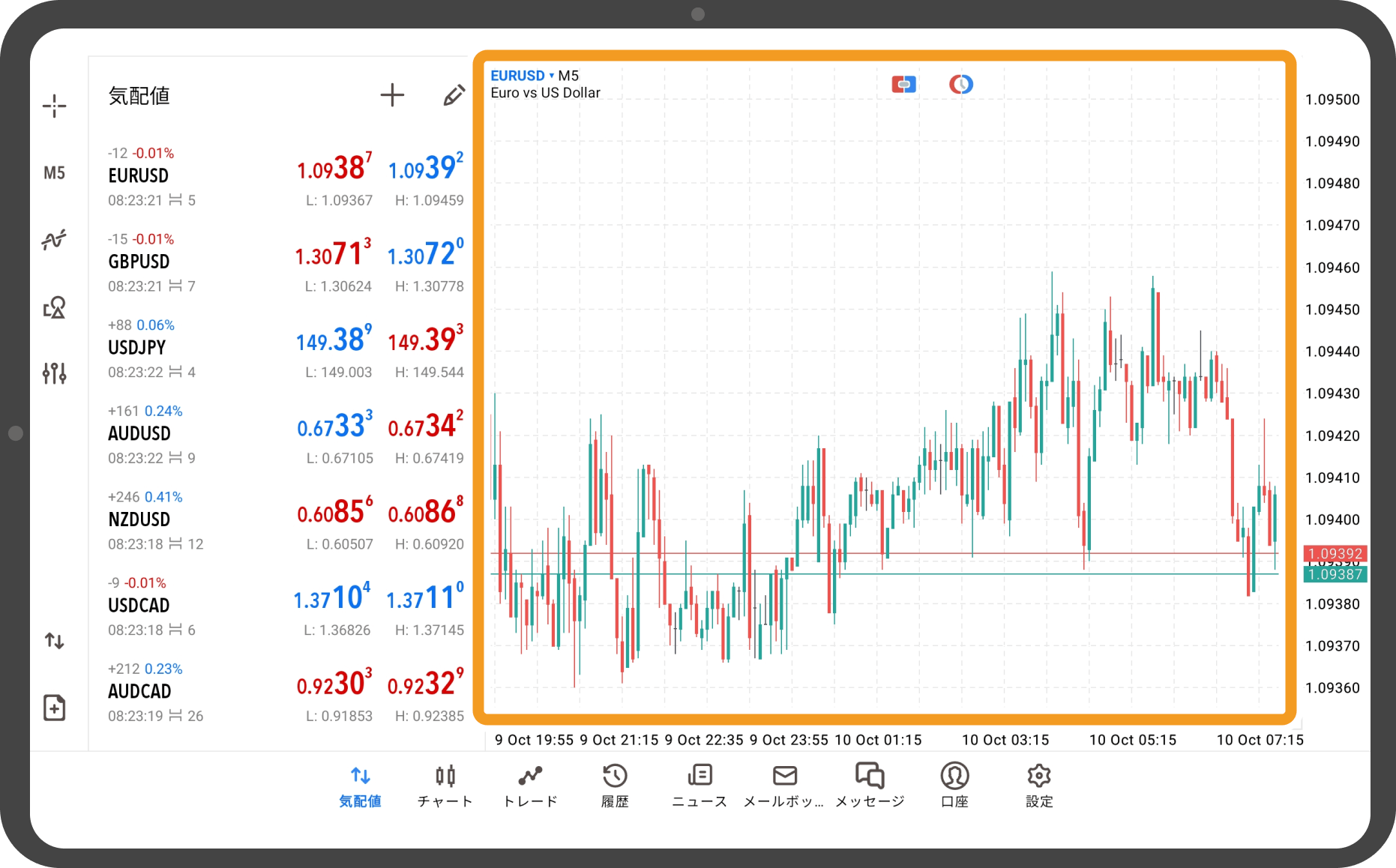Open the 履歴 history tab
The width and height of the screenshot is (1396, 868).
click(x=615, y=785)
